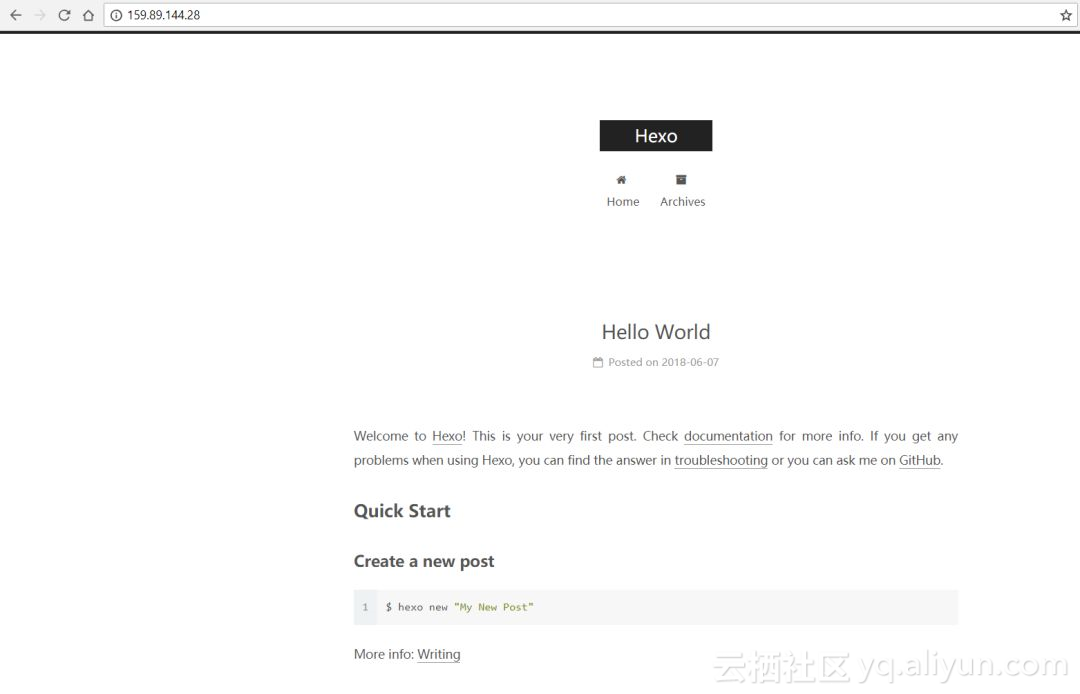This screenshot has width=1080, height=694.
Task: Open the Hexo site title banner
Action: click(x=656, y=136)
